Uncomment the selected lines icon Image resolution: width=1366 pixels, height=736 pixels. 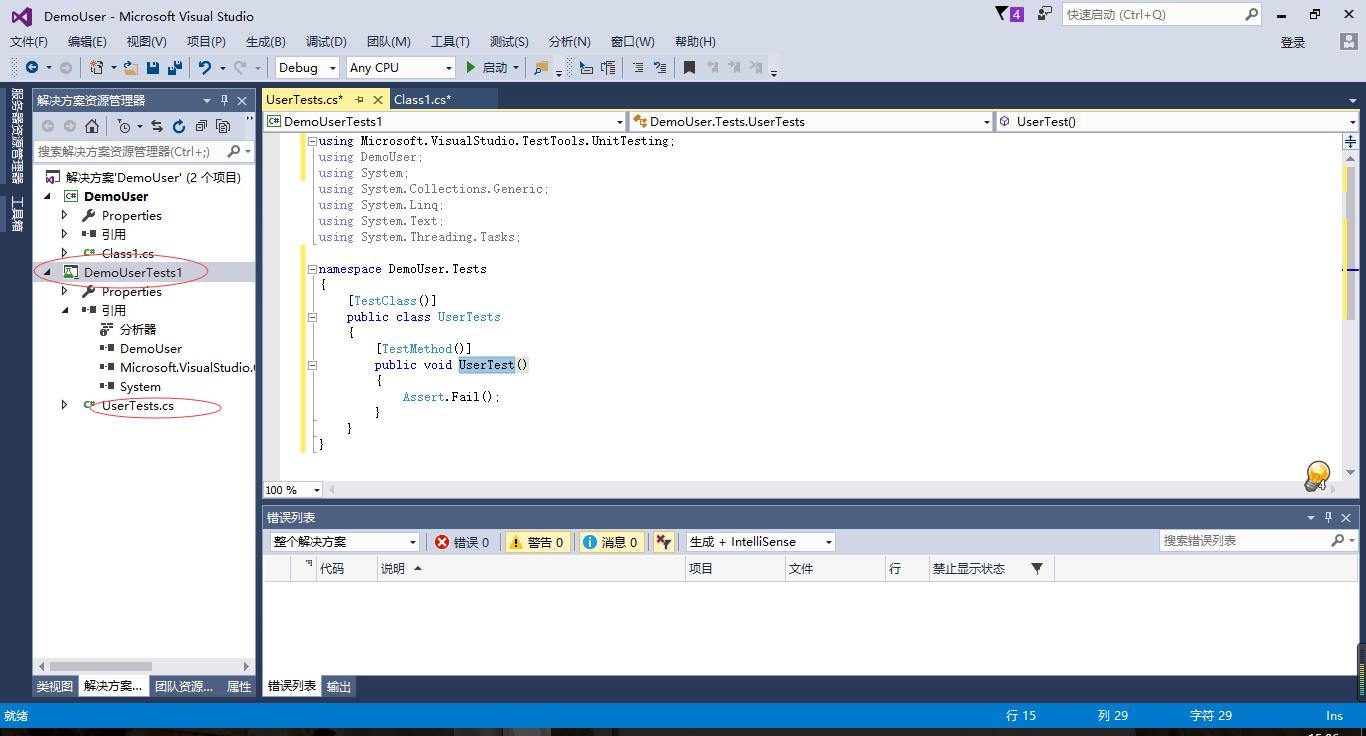tap(660, 67)
